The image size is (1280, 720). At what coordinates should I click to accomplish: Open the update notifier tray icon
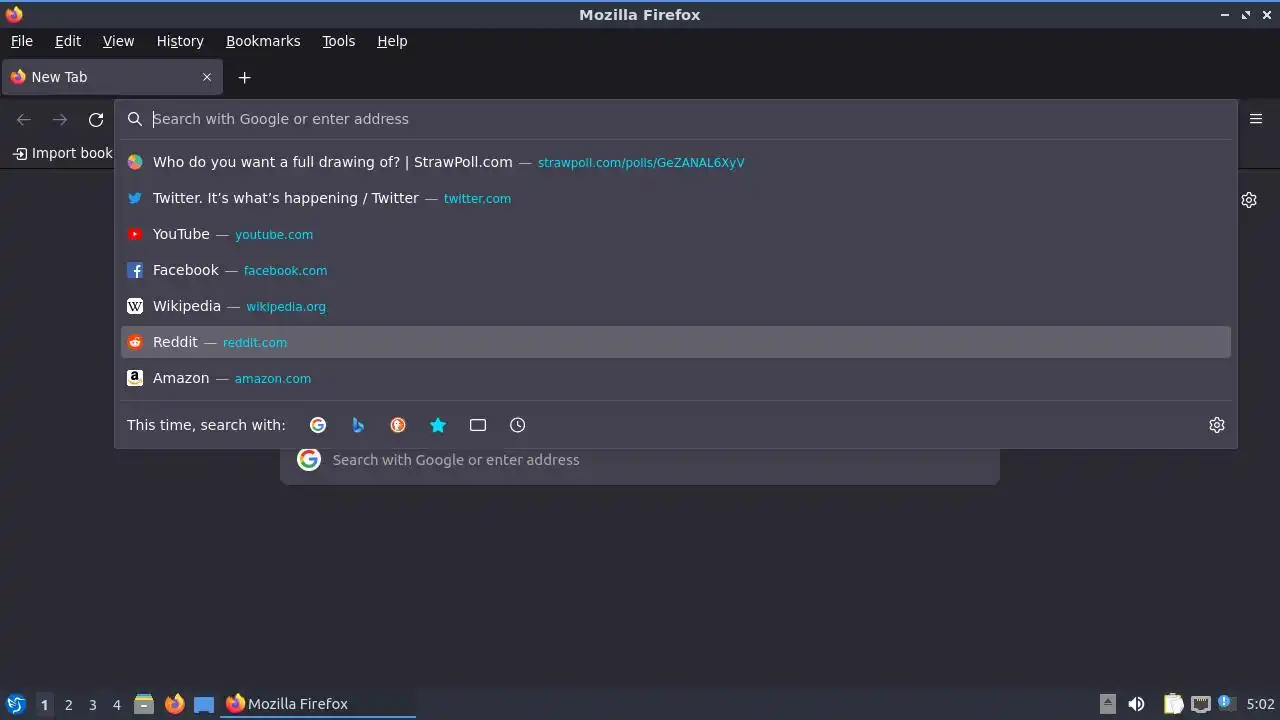[1226, 703]
